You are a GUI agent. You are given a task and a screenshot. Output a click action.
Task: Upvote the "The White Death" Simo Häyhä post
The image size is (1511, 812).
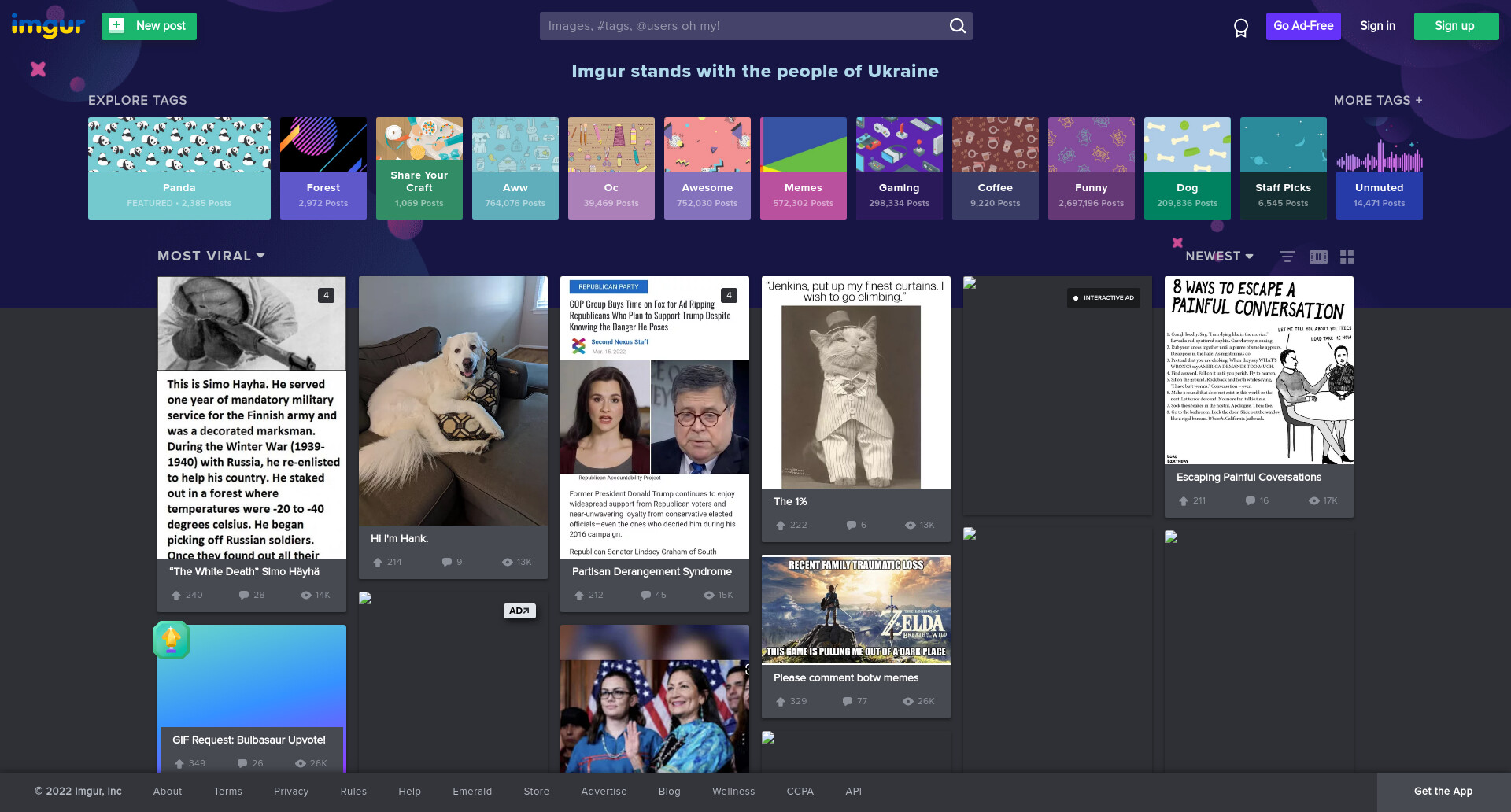176,596
